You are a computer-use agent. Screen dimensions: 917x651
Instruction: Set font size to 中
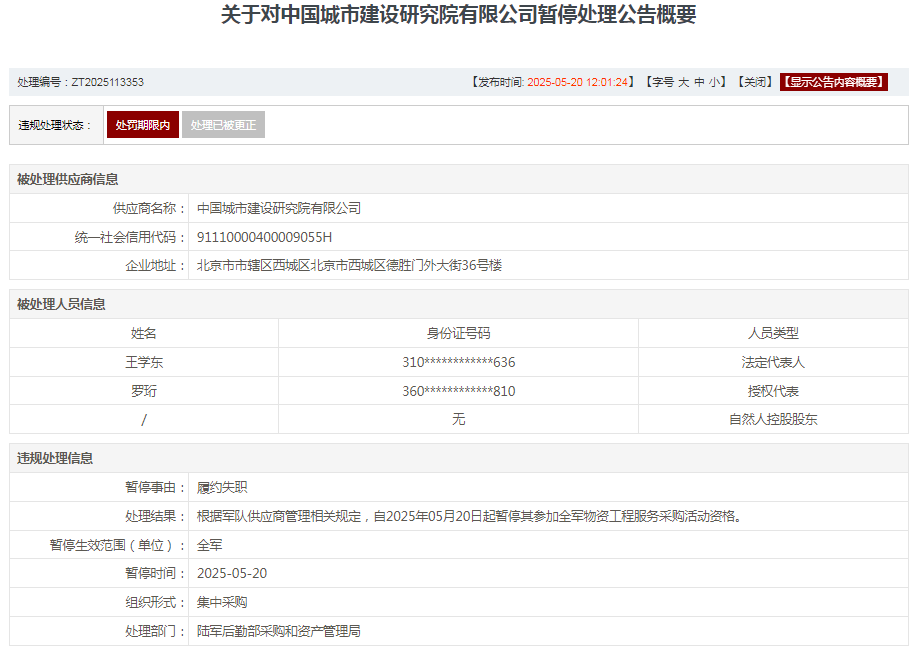tap(699, 82)
